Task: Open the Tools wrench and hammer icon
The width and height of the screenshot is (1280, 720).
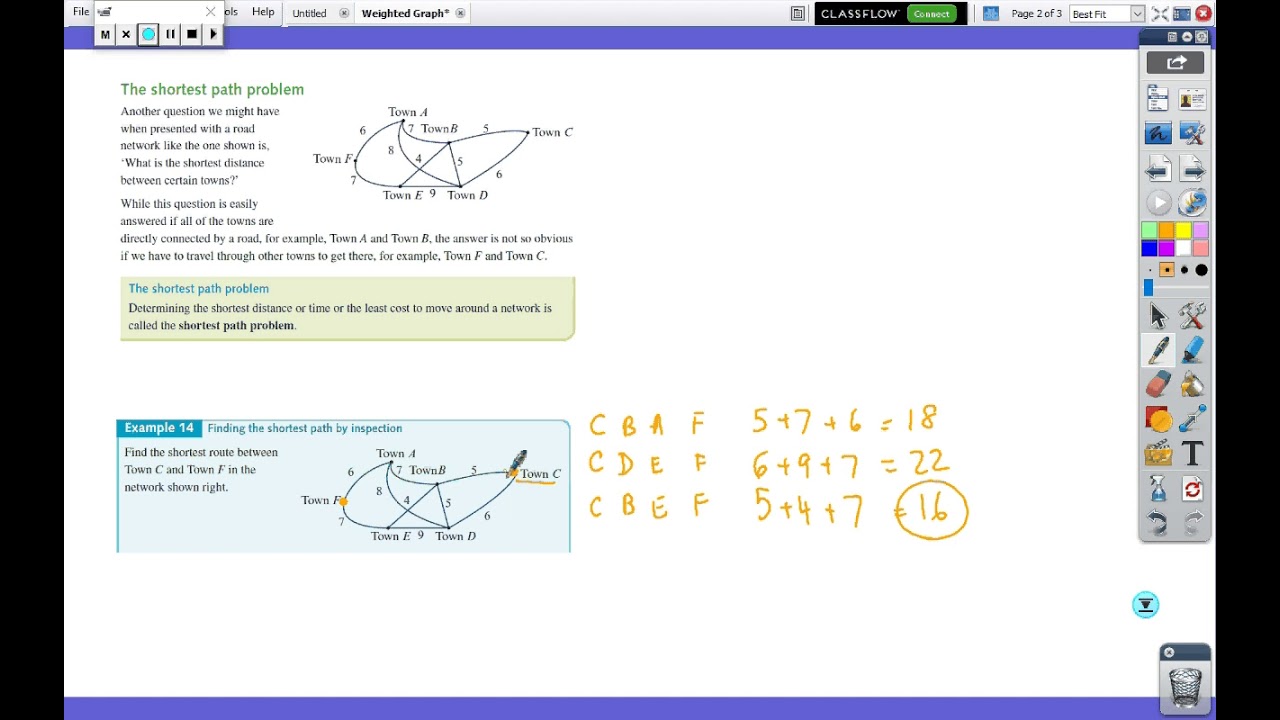Action: (x=1192, y=316)
